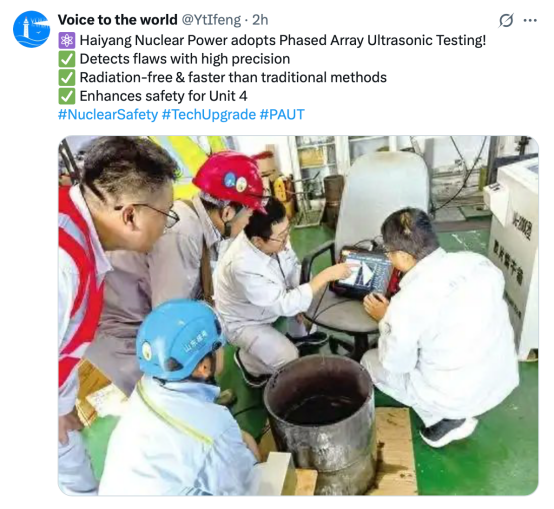Image resolution: width=554 pixels, height=509 pixels.
Task: Click the checkmark beside "Detects flaws"
Action: 66,59
